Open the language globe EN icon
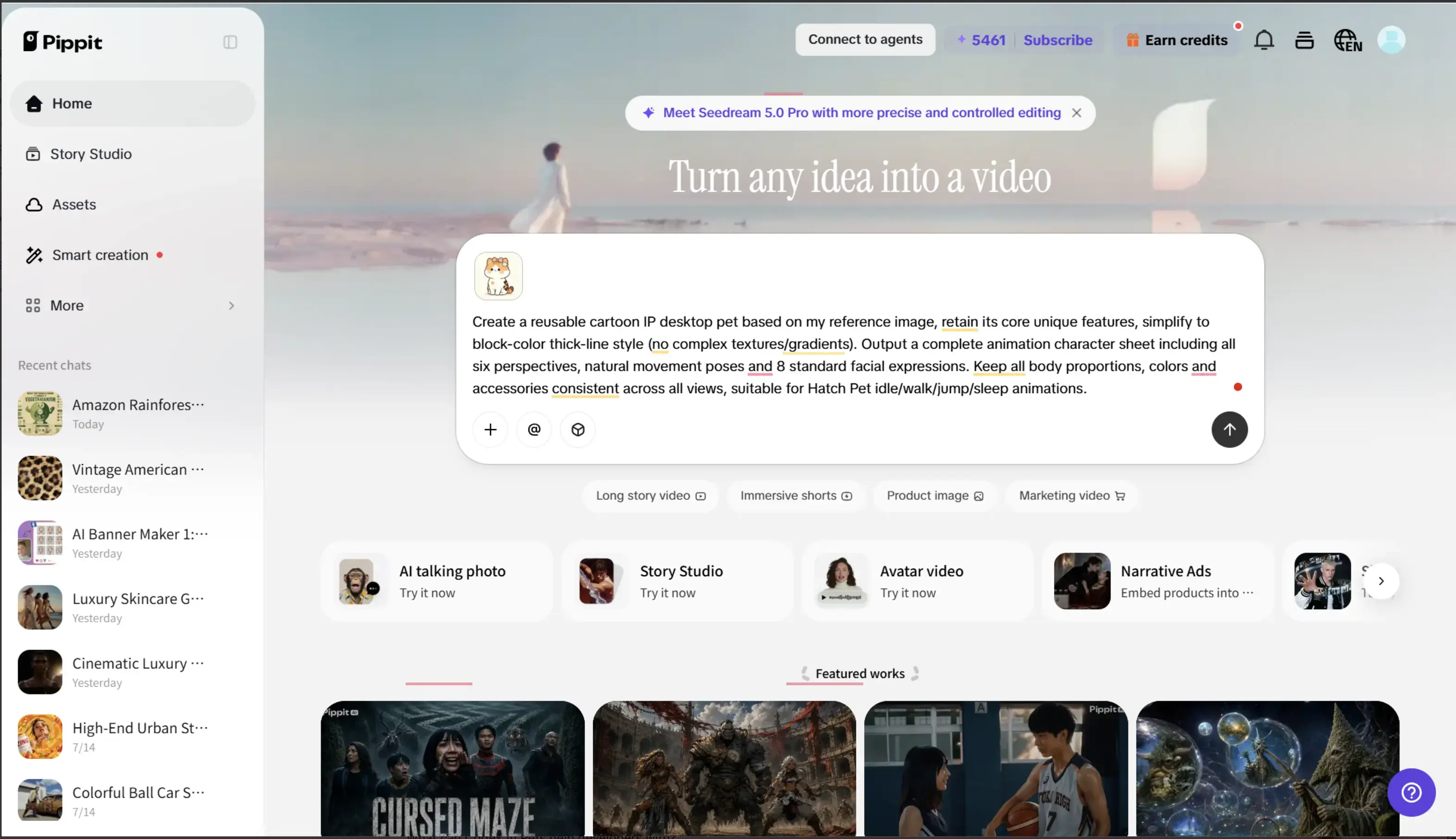The width and height of the screenshot is (1456, 839). coord(1348,40)
